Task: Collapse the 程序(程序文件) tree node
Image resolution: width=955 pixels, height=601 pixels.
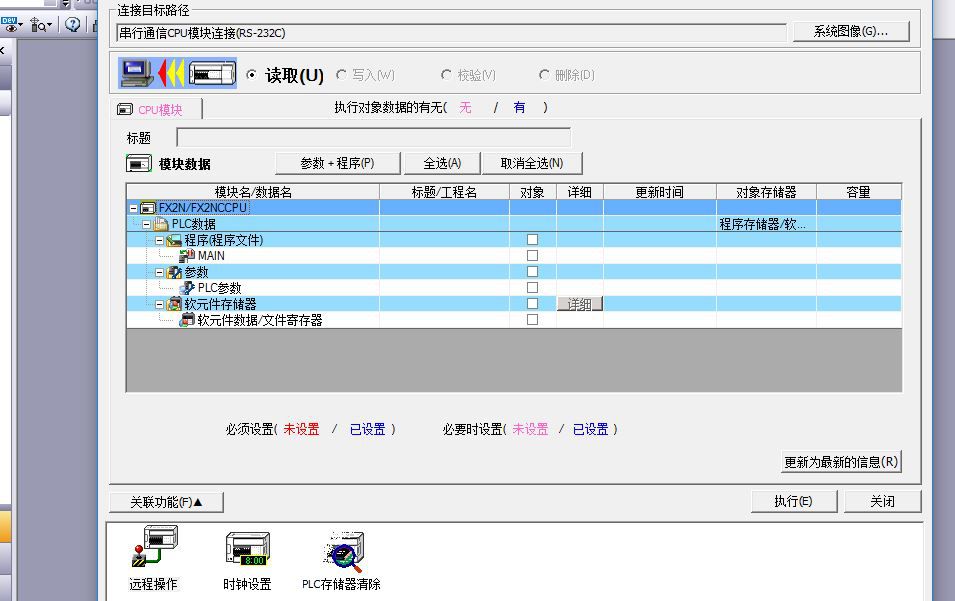Action: [159, 241]
